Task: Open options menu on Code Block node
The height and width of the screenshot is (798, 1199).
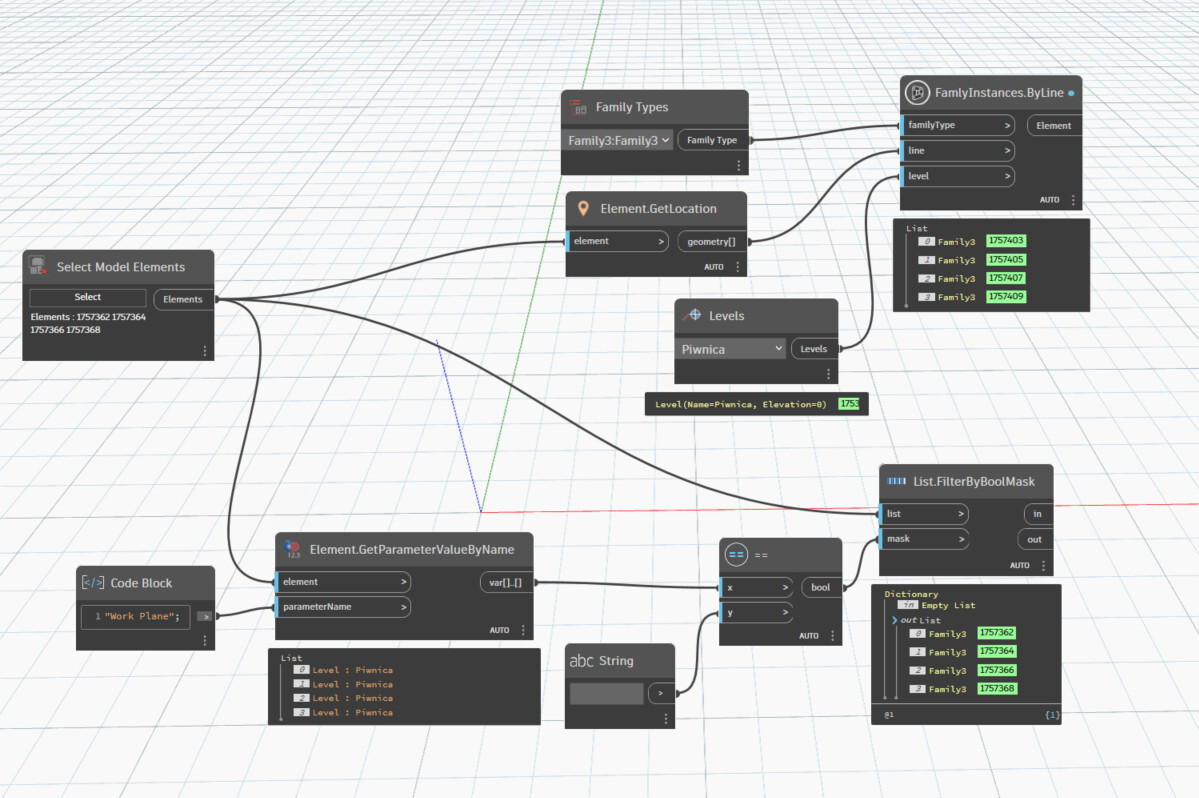Action: pos(205,641)
